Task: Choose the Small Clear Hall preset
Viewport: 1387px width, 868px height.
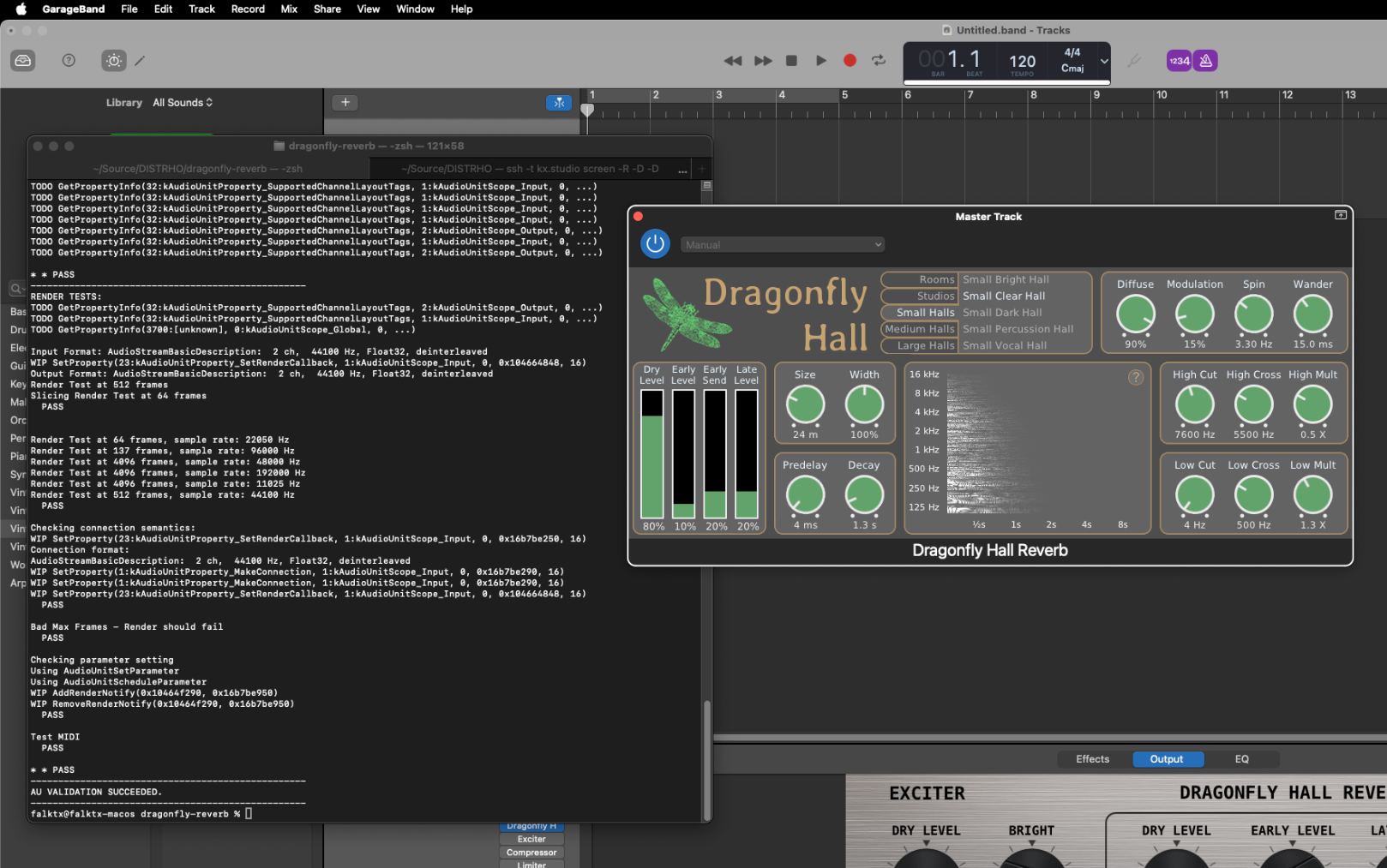Action: click(1004, 296)
